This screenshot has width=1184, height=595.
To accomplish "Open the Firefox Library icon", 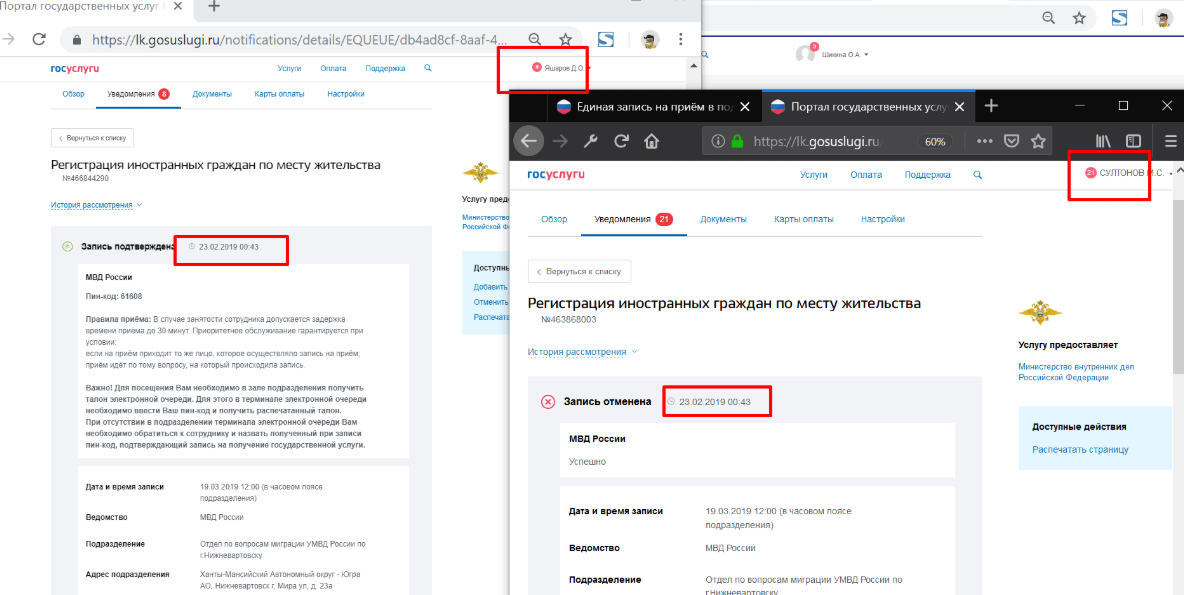I will coord(1102,141).
